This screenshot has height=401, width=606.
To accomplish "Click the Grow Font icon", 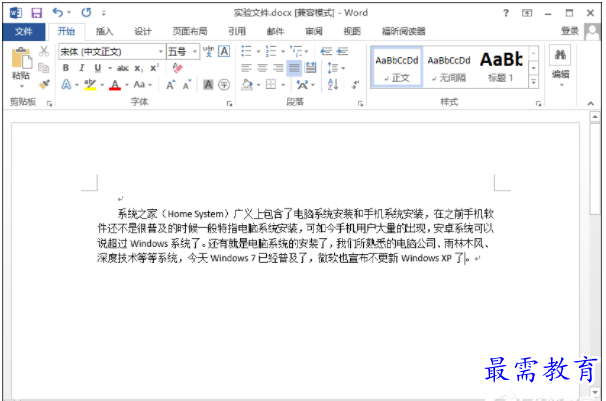I will coord(170,85).
